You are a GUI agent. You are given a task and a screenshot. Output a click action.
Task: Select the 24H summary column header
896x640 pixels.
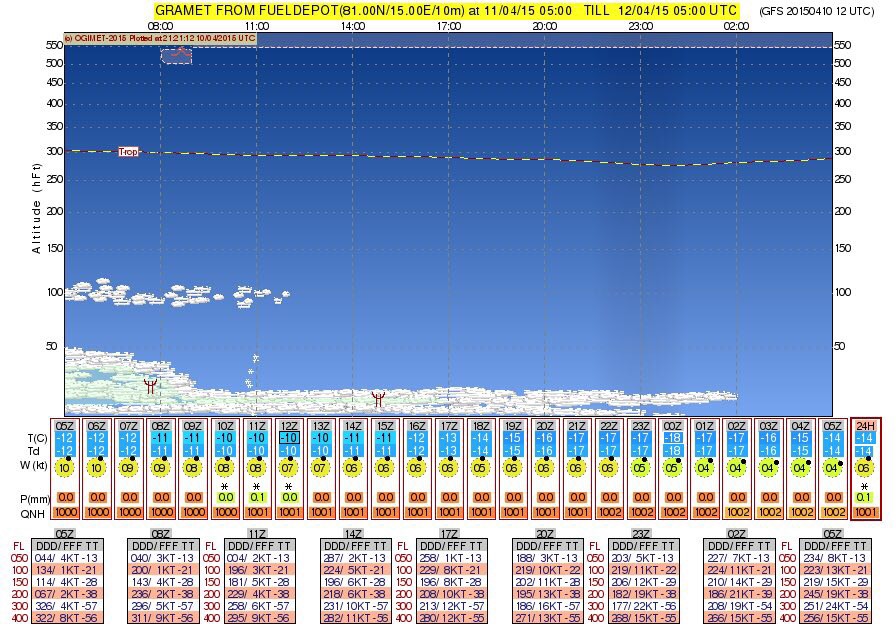865,425
